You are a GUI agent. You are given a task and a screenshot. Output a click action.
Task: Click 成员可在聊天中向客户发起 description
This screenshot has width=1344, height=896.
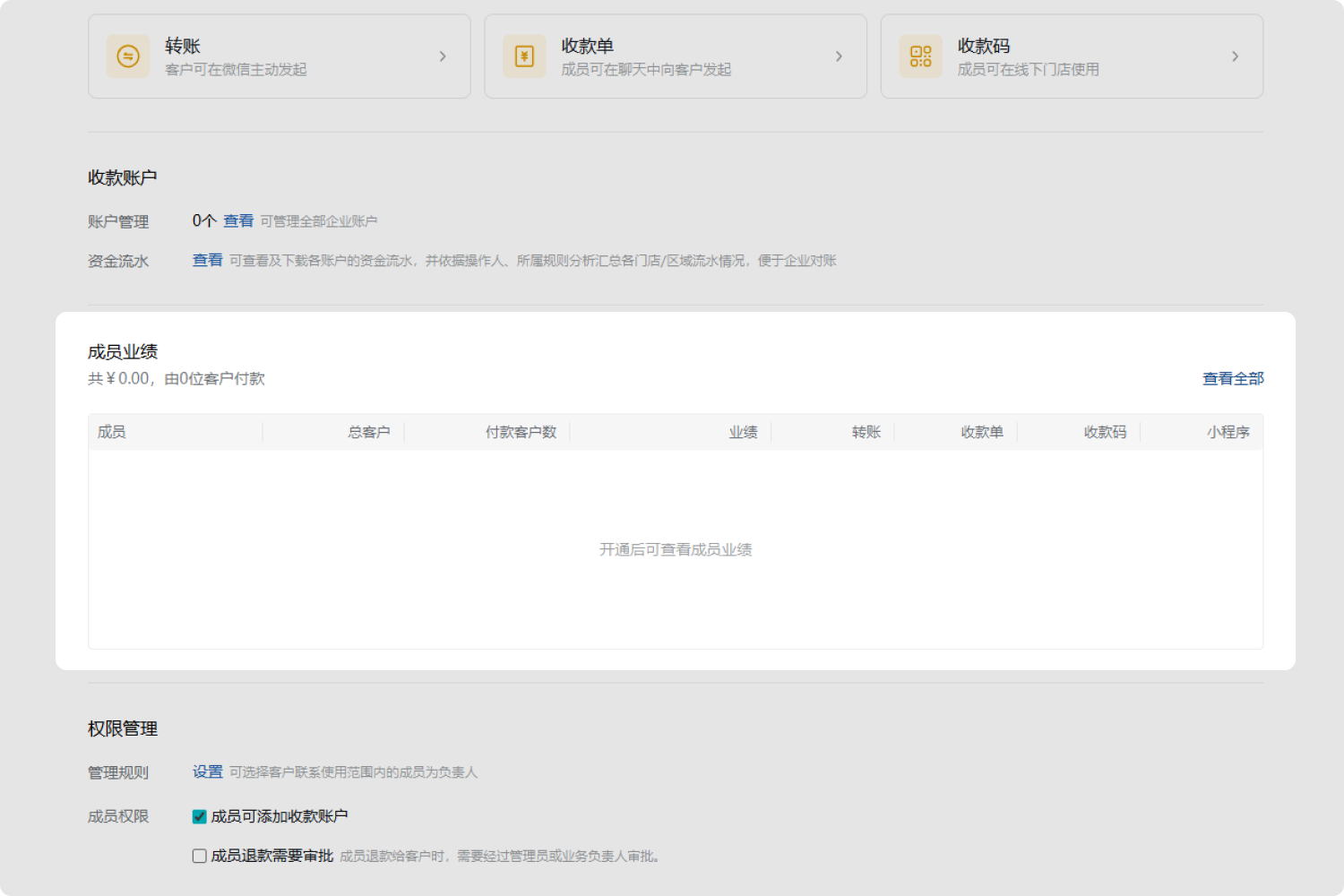647,69
